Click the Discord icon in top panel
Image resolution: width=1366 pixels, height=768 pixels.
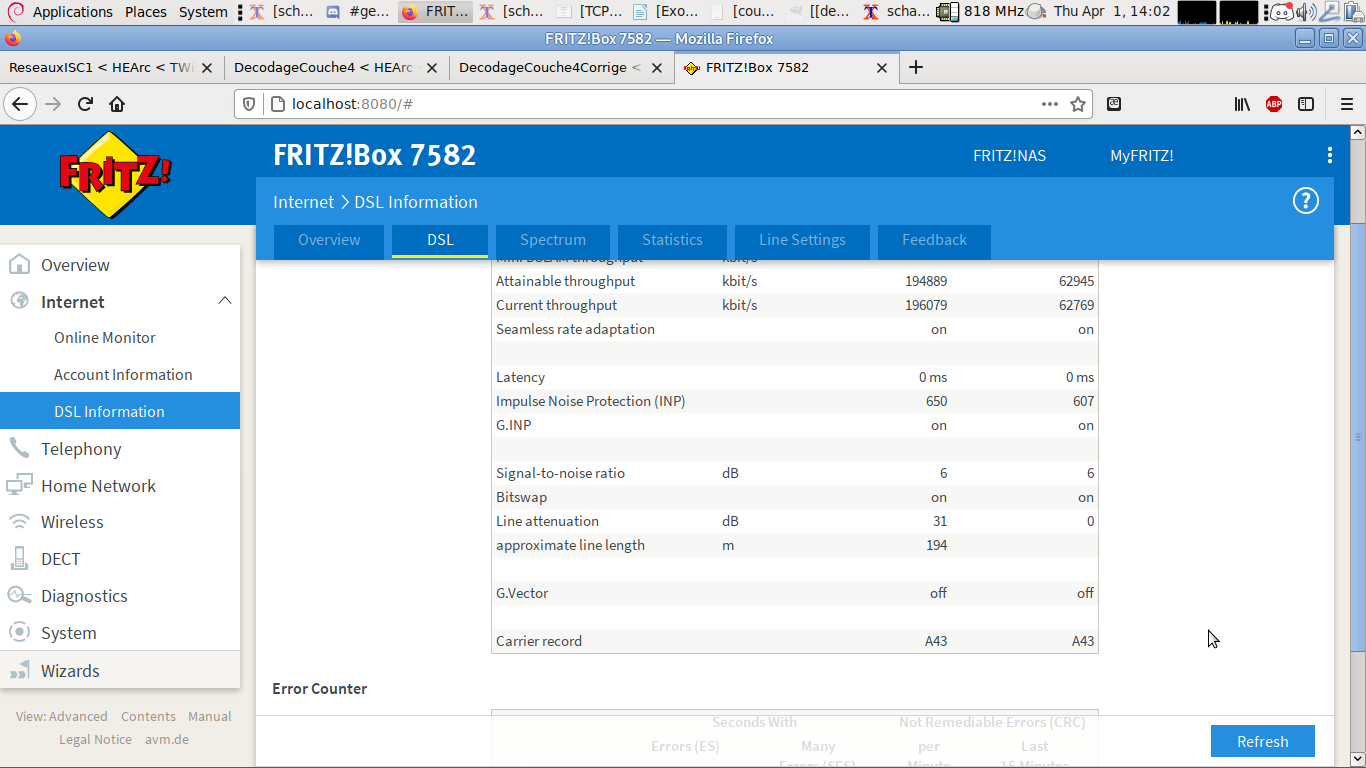tap(1280, 12)
